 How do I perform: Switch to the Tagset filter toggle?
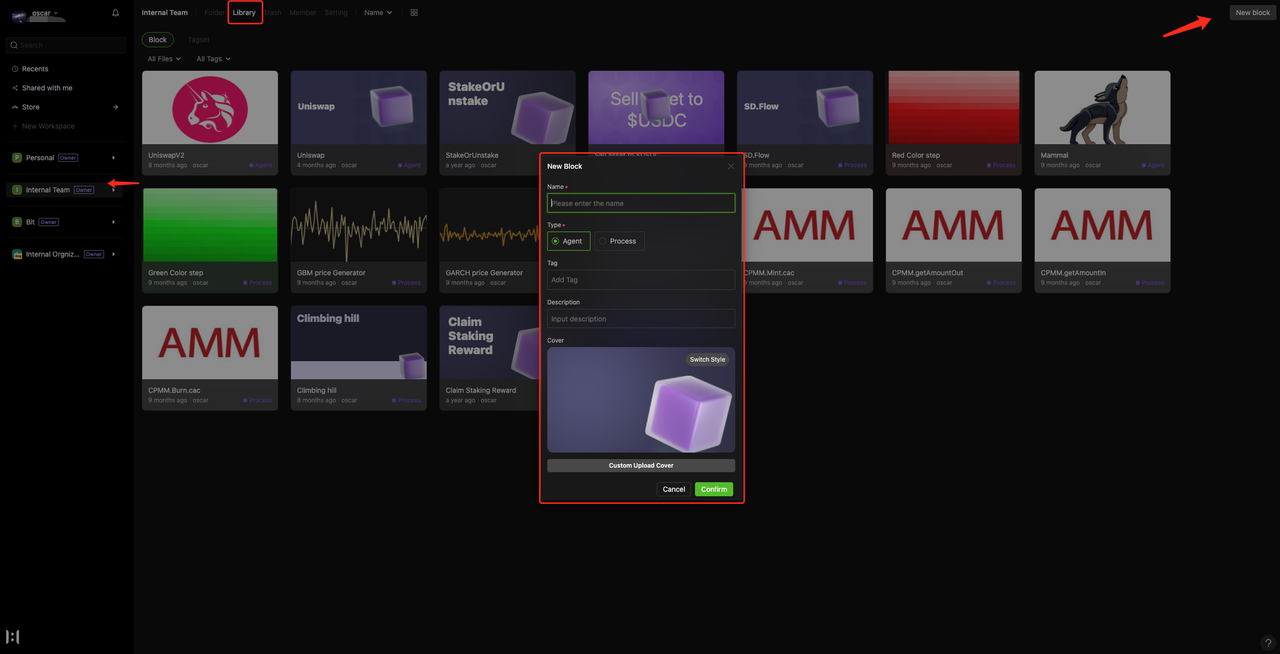click(x=199, y=40)
